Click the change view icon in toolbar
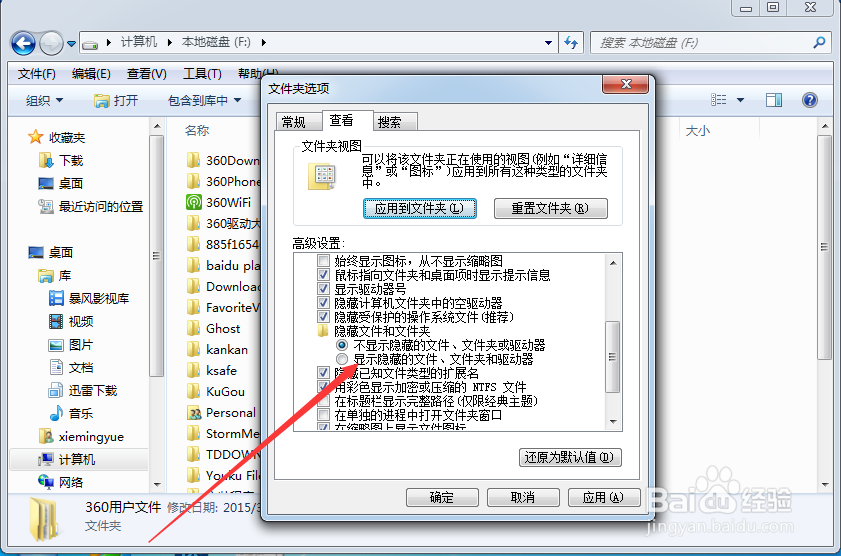Screen dimensions: 841x556 tap(719, 100)
